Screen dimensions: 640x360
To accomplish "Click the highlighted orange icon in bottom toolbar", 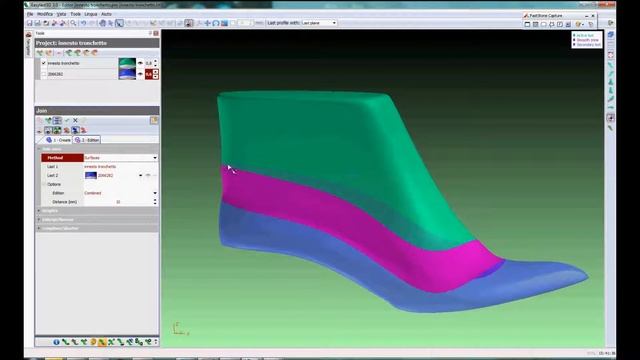I will point(102,342).
